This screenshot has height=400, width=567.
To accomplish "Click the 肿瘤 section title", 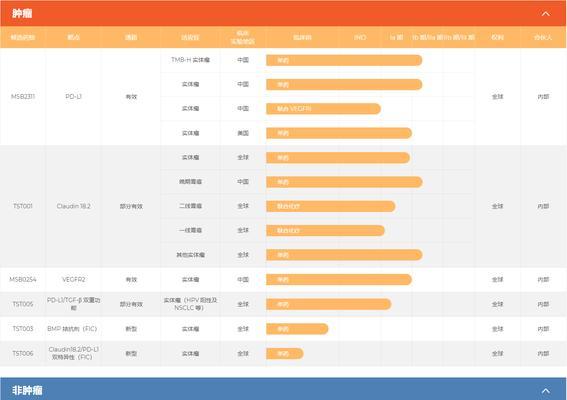I will tap(22, 14).
